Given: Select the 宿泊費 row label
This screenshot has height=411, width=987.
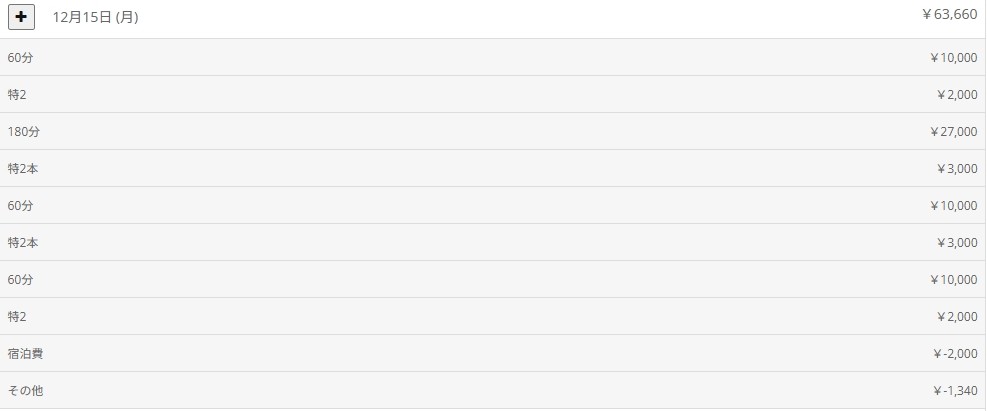Looking at the screenshot, I should [x=25, y=354].
